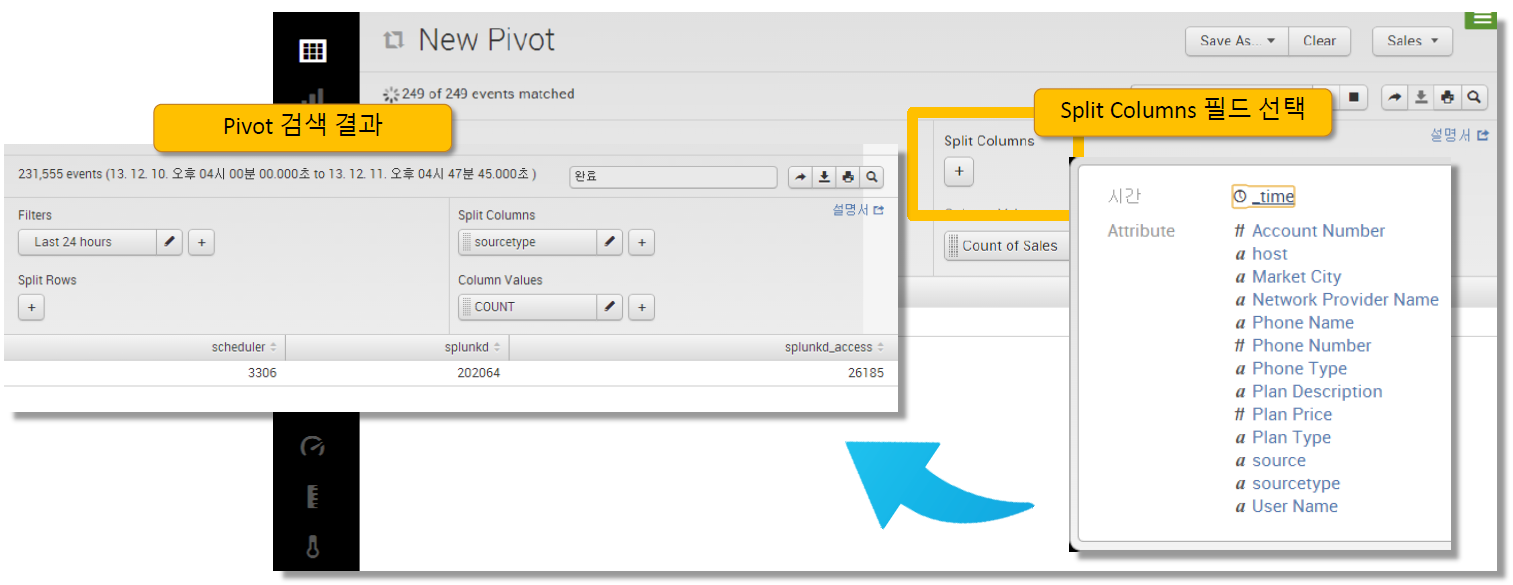Screen dimensions: 1513x585
Task: Open the green hamburger menu top right
Action: pos(1480,19)
